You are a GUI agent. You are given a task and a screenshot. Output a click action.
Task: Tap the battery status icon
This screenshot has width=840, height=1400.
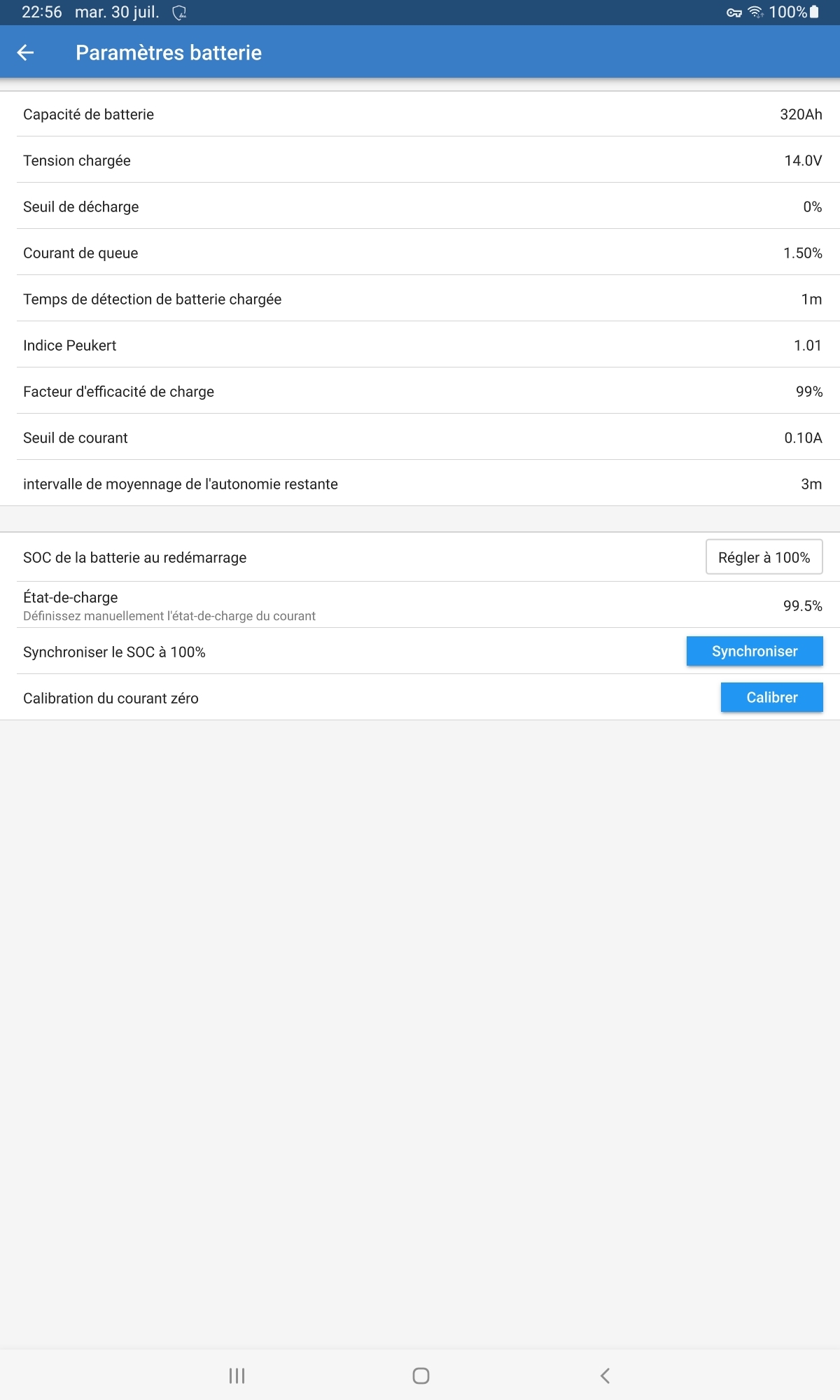(814, 12)
